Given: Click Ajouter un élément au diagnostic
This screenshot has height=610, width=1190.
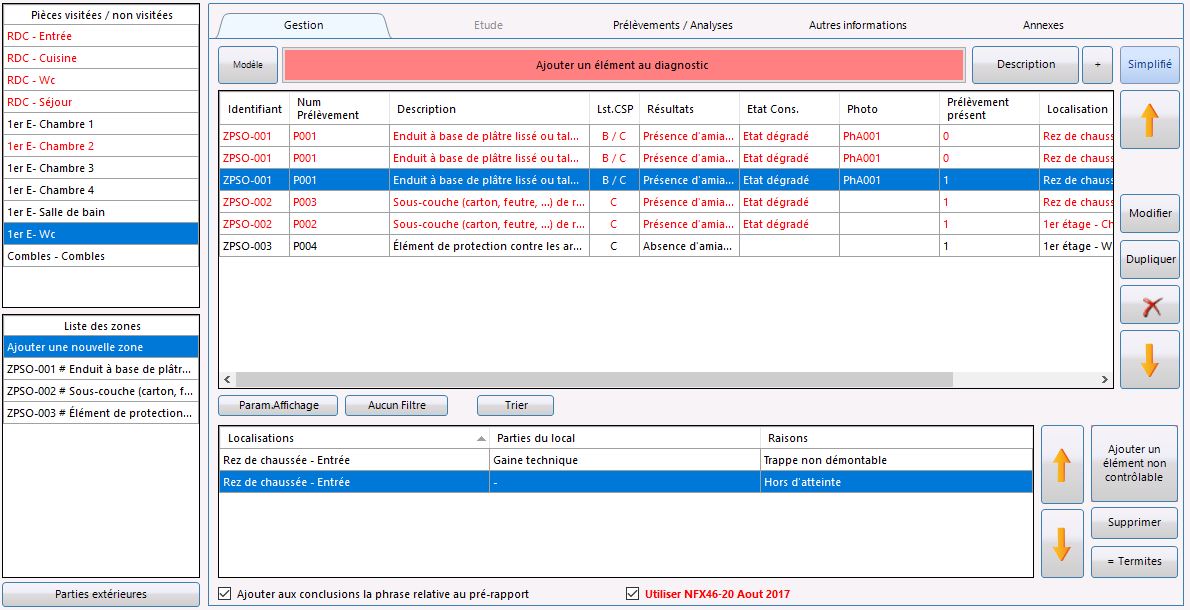Looking at the screenshot, I should pyautogui.click(x=622, y=65).
